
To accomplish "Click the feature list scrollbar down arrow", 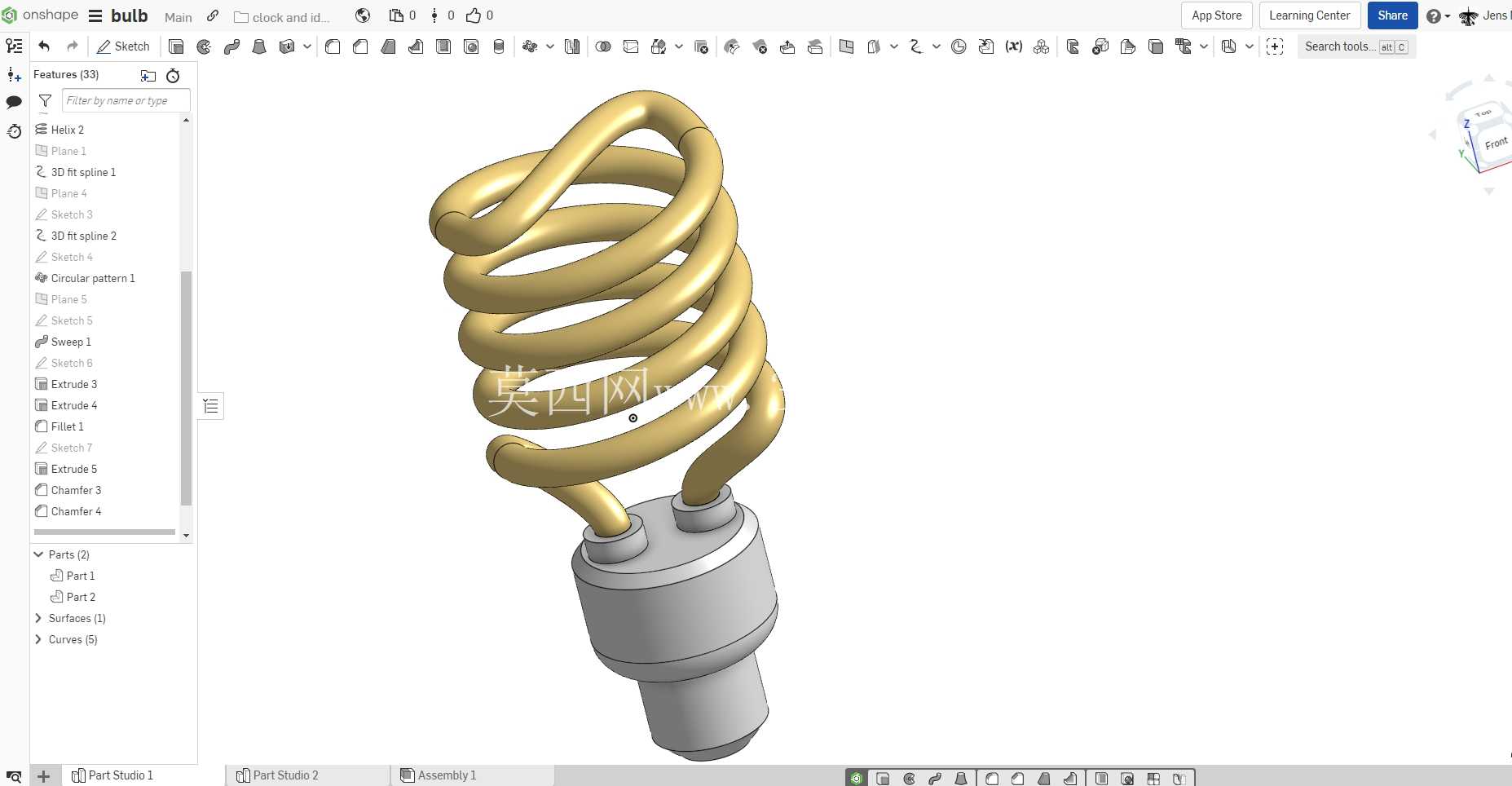I will tap(187, 536).
